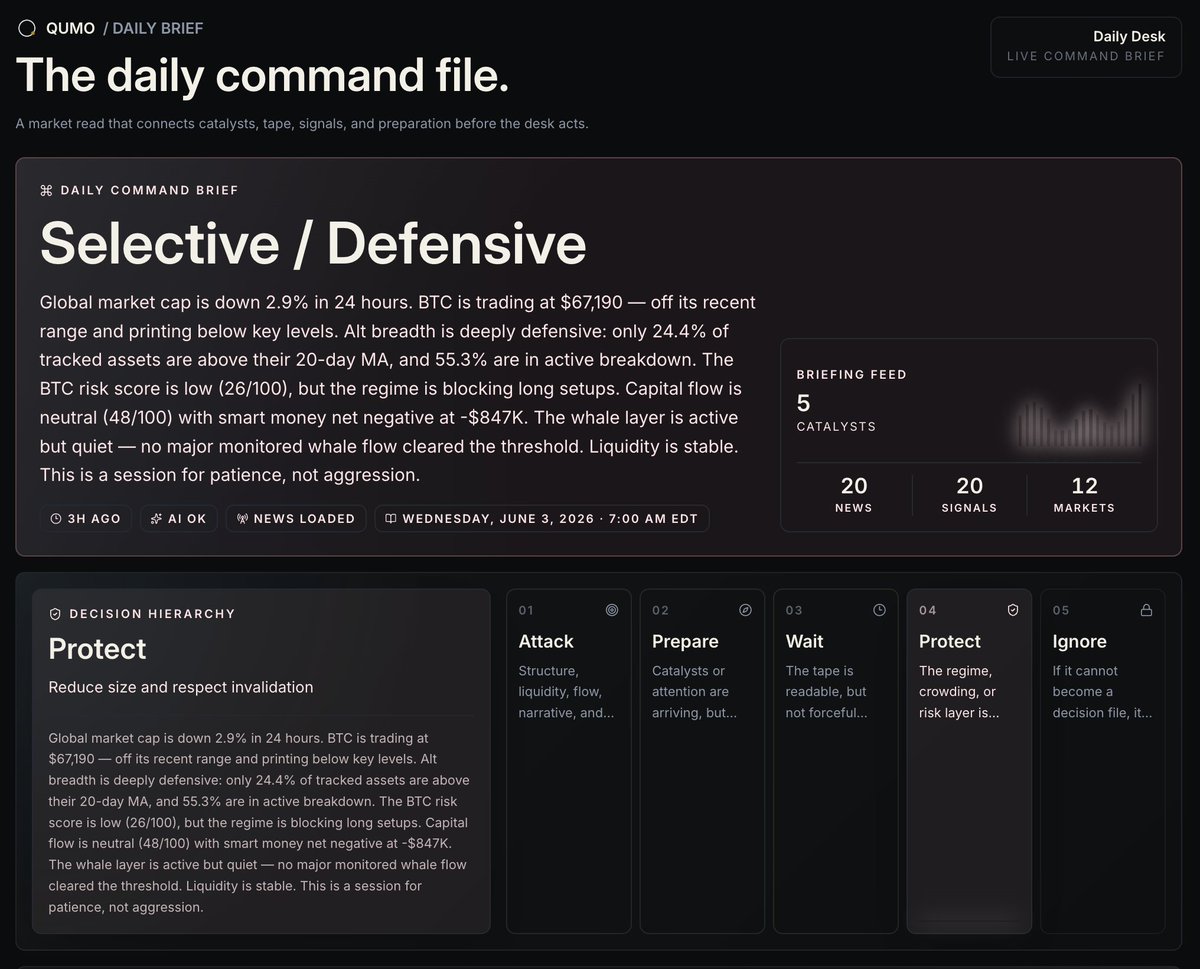Click 'The daily command file.' page title
Screen dimensions: 1200x969
coord(263,75)
